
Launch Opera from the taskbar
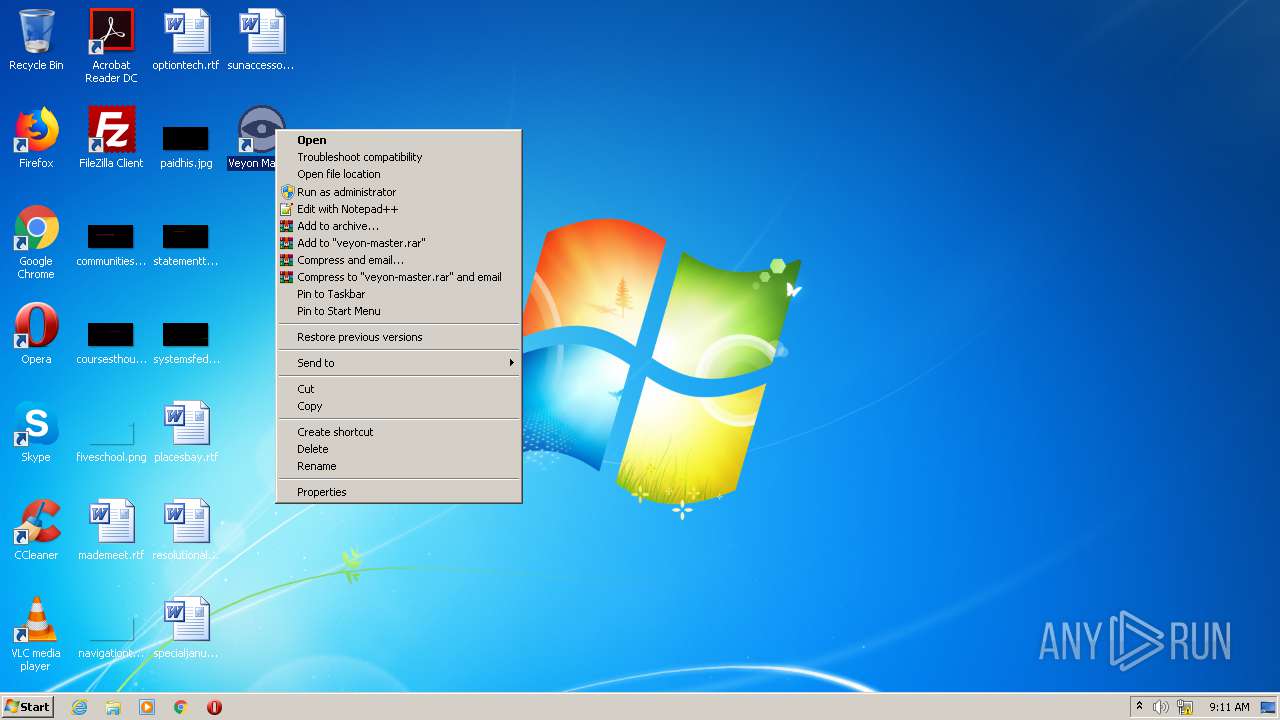click(214, 707)
